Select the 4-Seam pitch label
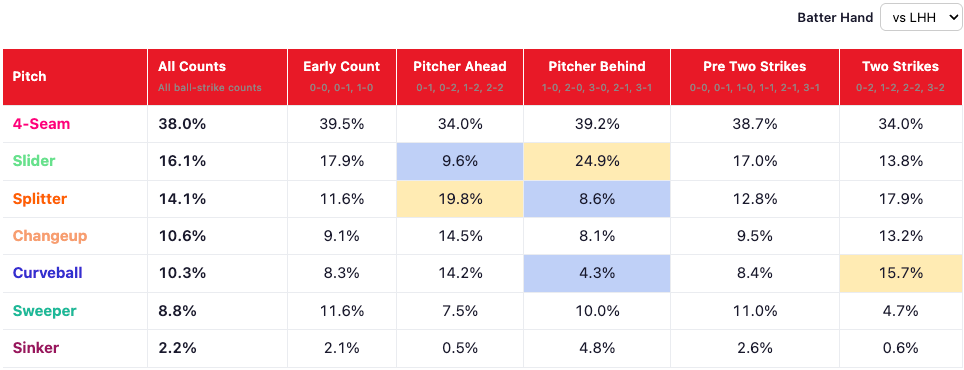This screenshot has width=964, height=370. (x=41, y=124)
